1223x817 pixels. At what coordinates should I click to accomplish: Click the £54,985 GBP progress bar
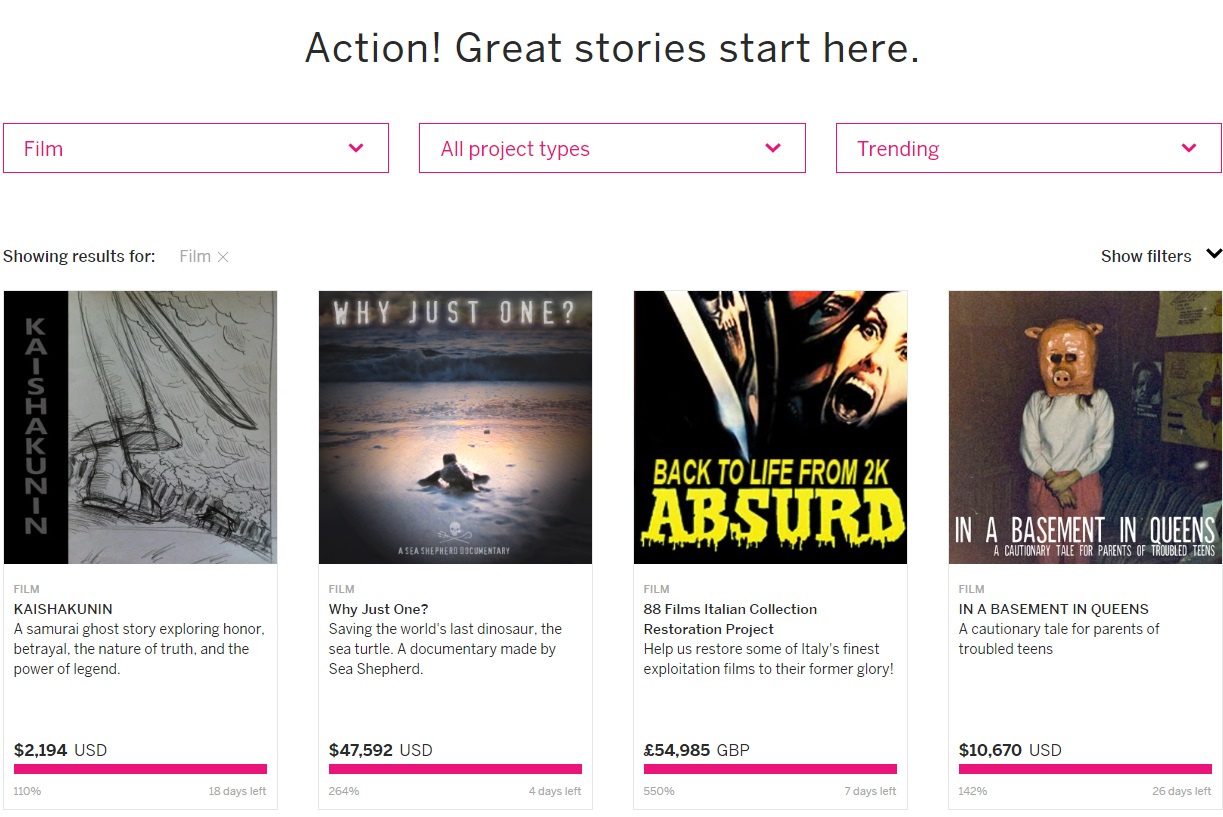coord(770,769)
